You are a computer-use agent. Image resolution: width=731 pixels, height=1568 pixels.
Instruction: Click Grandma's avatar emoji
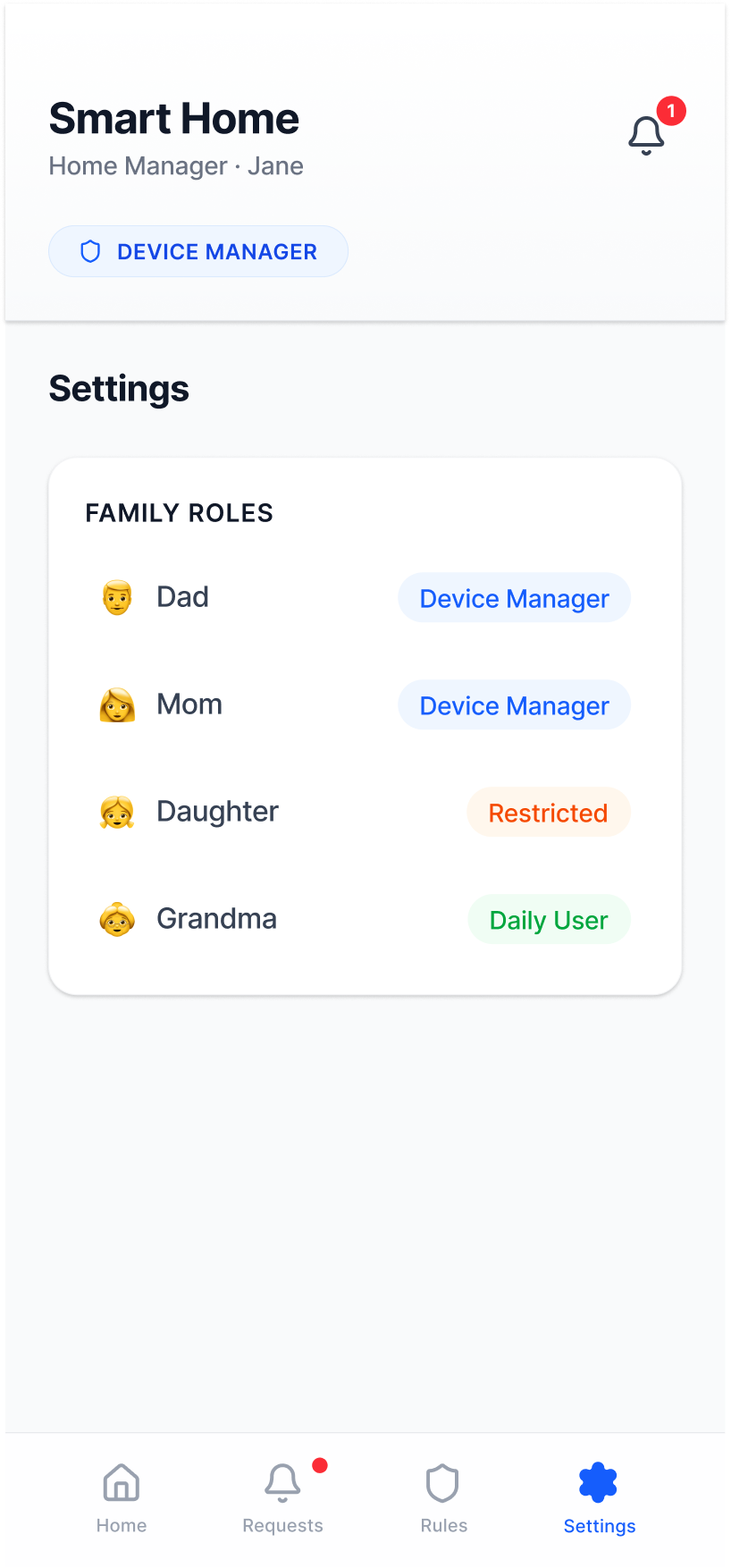[x=117, y=919]
